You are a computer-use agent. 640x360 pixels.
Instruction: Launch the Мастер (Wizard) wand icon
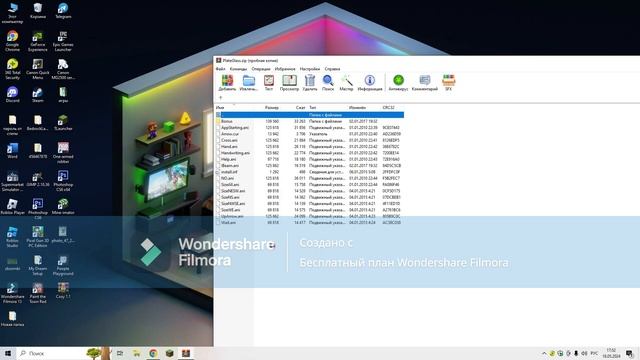click(346, 82)
